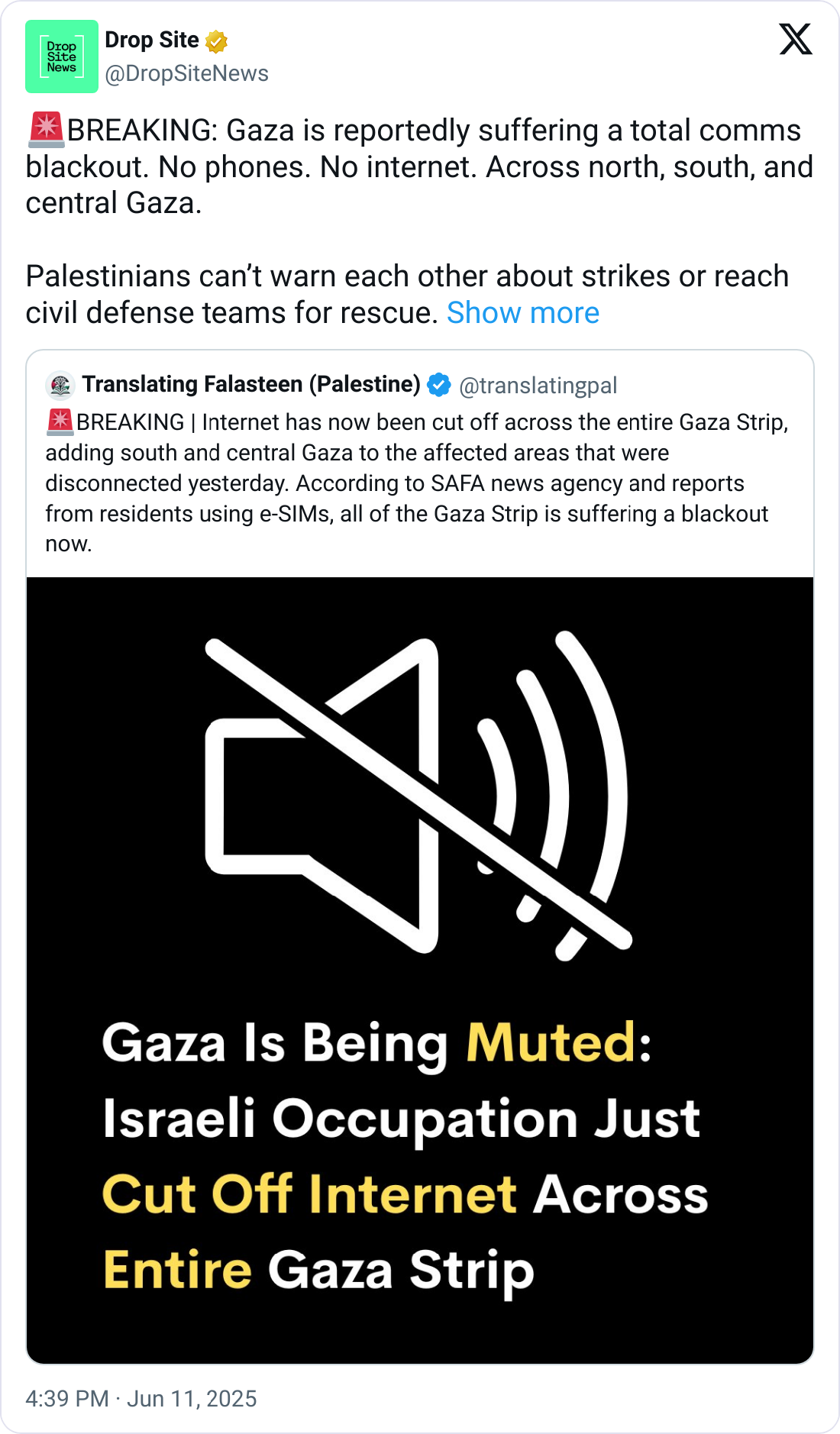Click Translating Falasteen's blue verified checkmark
Screen dimensions: 840x1434
pyautogui.click(x=439, y=386)
